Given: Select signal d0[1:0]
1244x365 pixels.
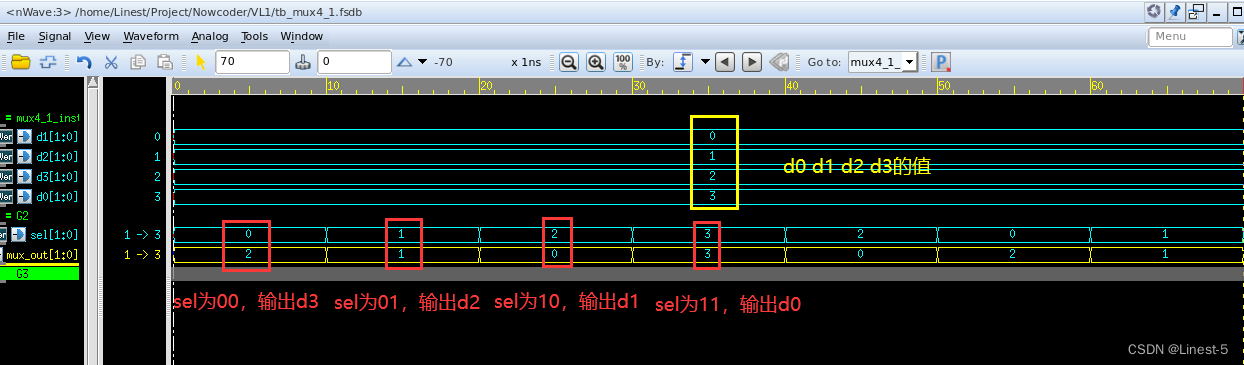Looking at the screenshot, I should [x=56, y=197].
